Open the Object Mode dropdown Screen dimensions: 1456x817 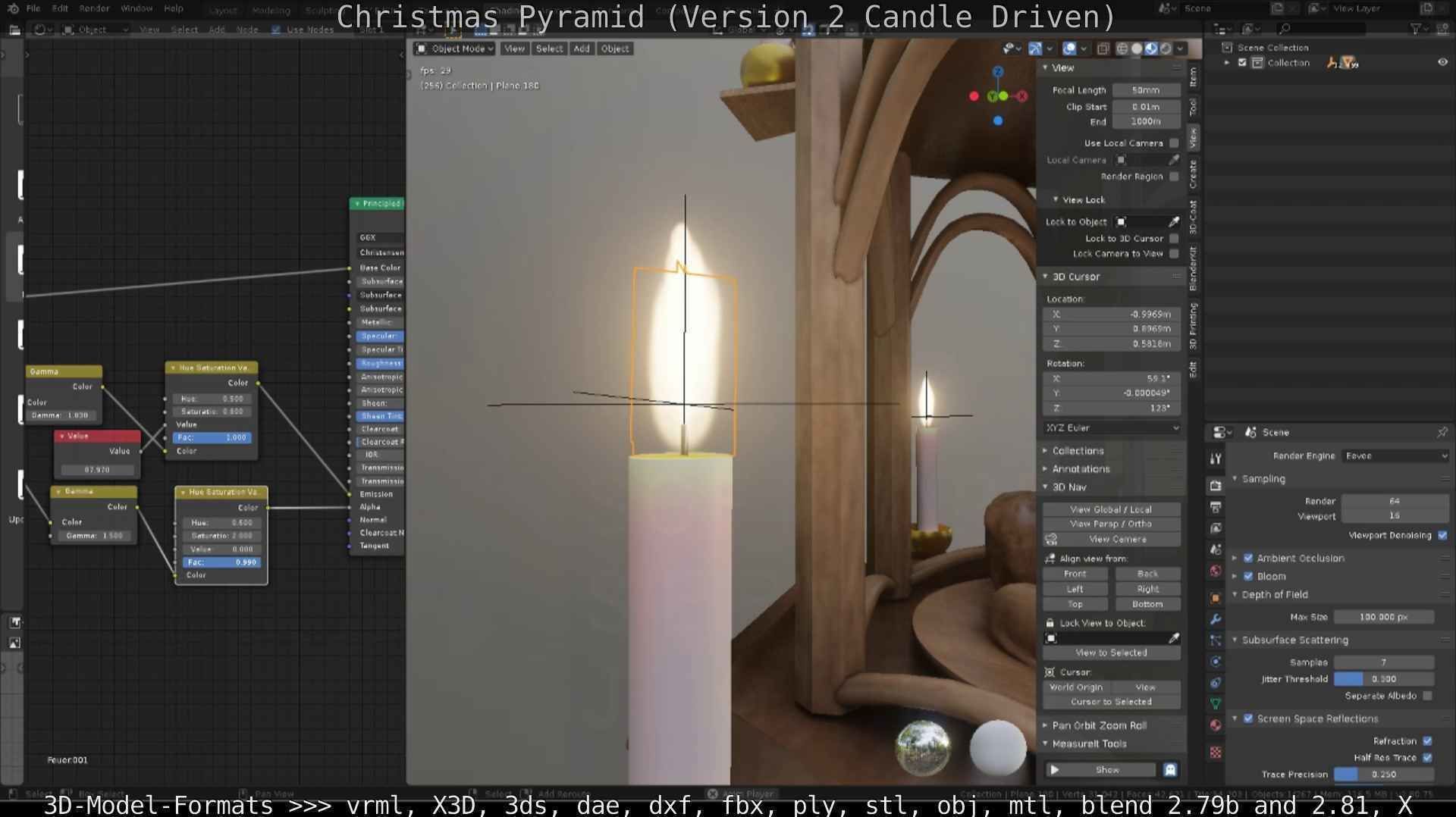point(454,49)
